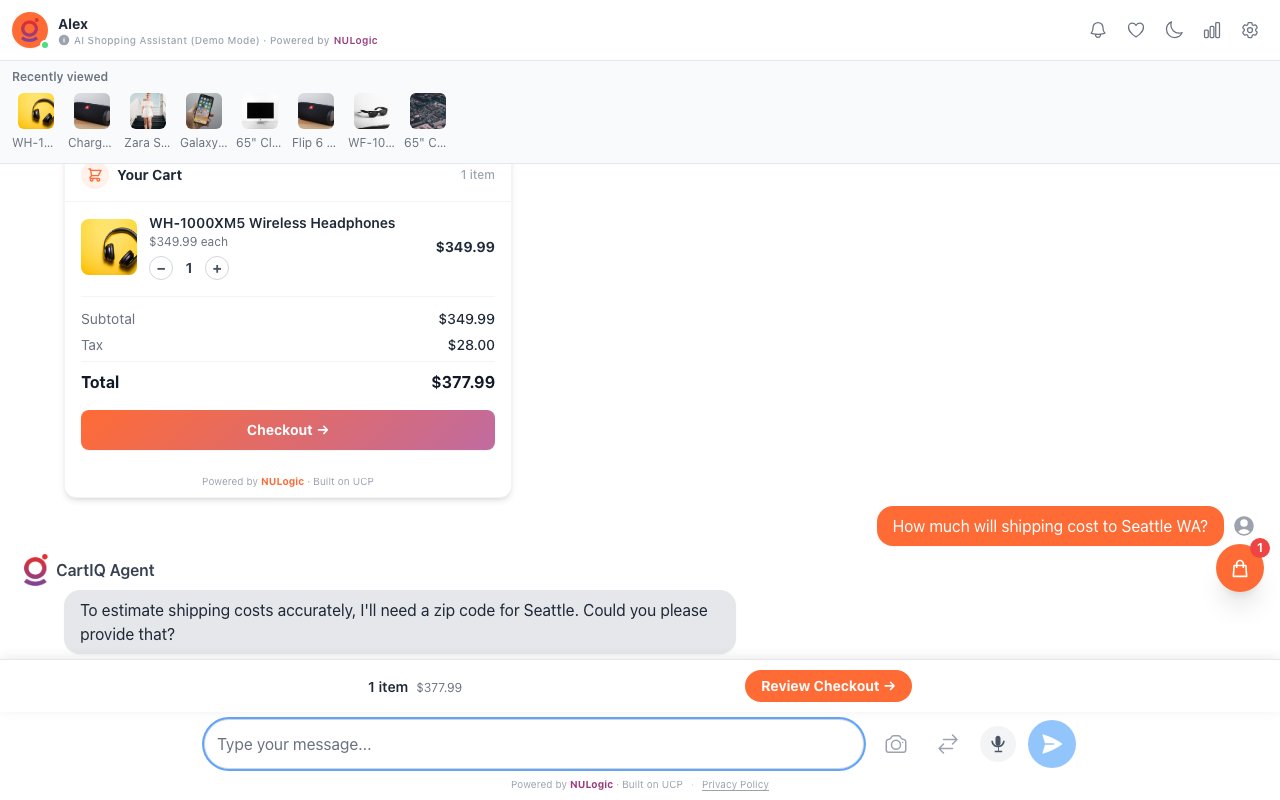Viewport: 1280px width, 800px height.
Task: Open the notifications bell icon
Action: (1098, 30)
